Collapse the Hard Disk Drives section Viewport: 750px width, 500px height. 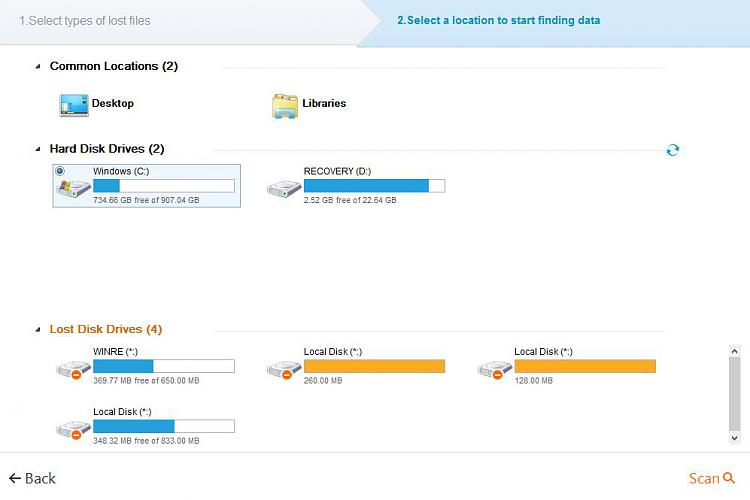click(38, 149)
